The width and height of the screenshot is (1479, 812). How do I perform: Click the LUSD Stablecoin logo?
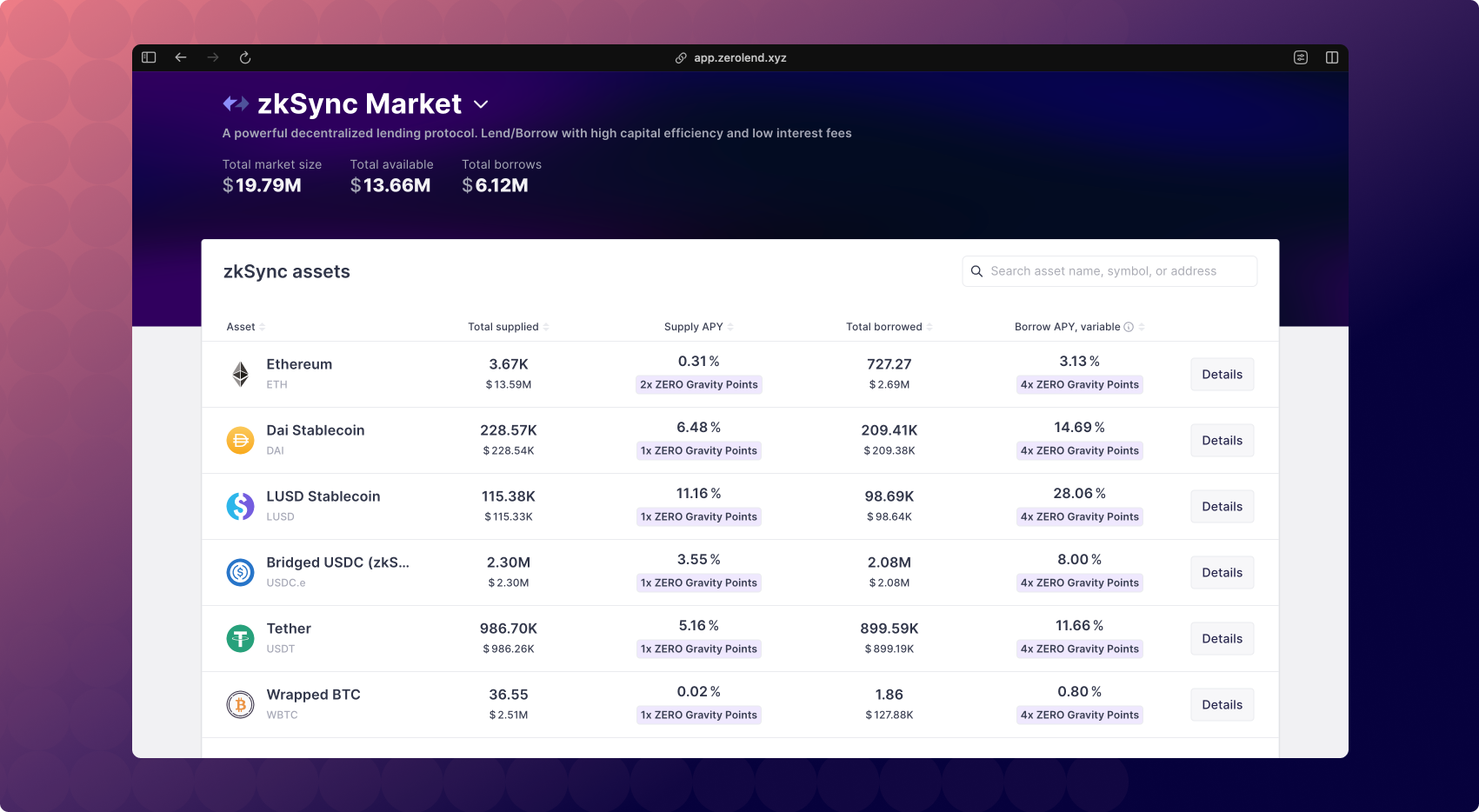pyautogui.click(x=239, y=506)
